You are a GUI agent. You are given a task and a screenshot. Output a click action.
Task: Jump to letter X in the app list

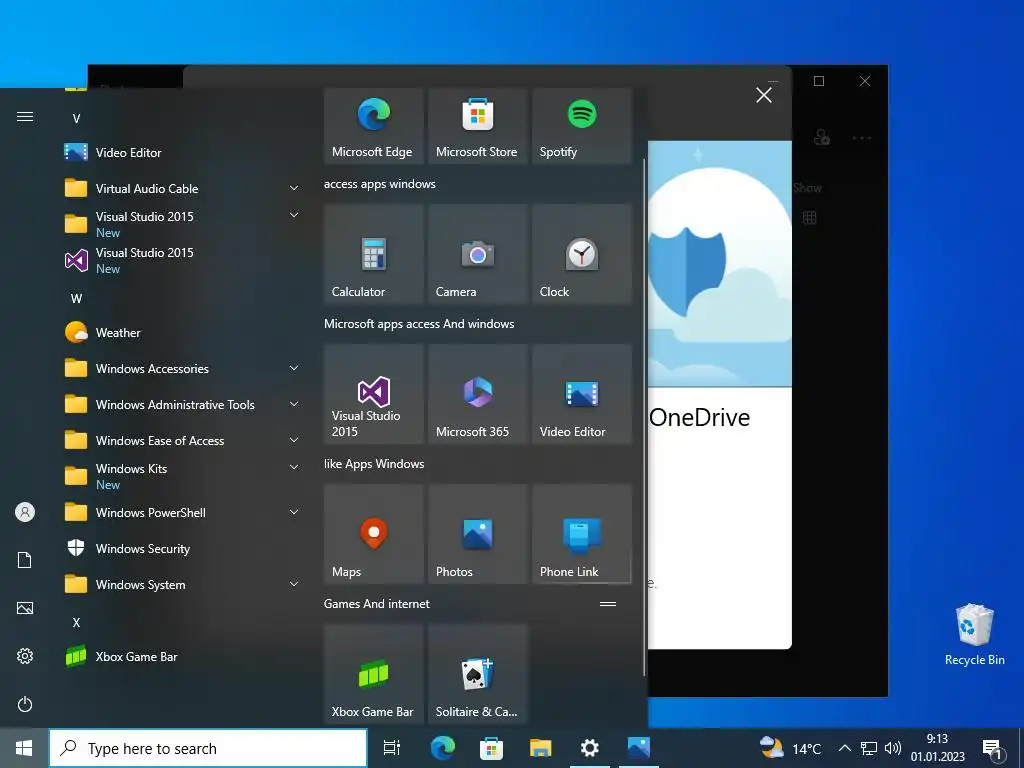tap(76, 622)
